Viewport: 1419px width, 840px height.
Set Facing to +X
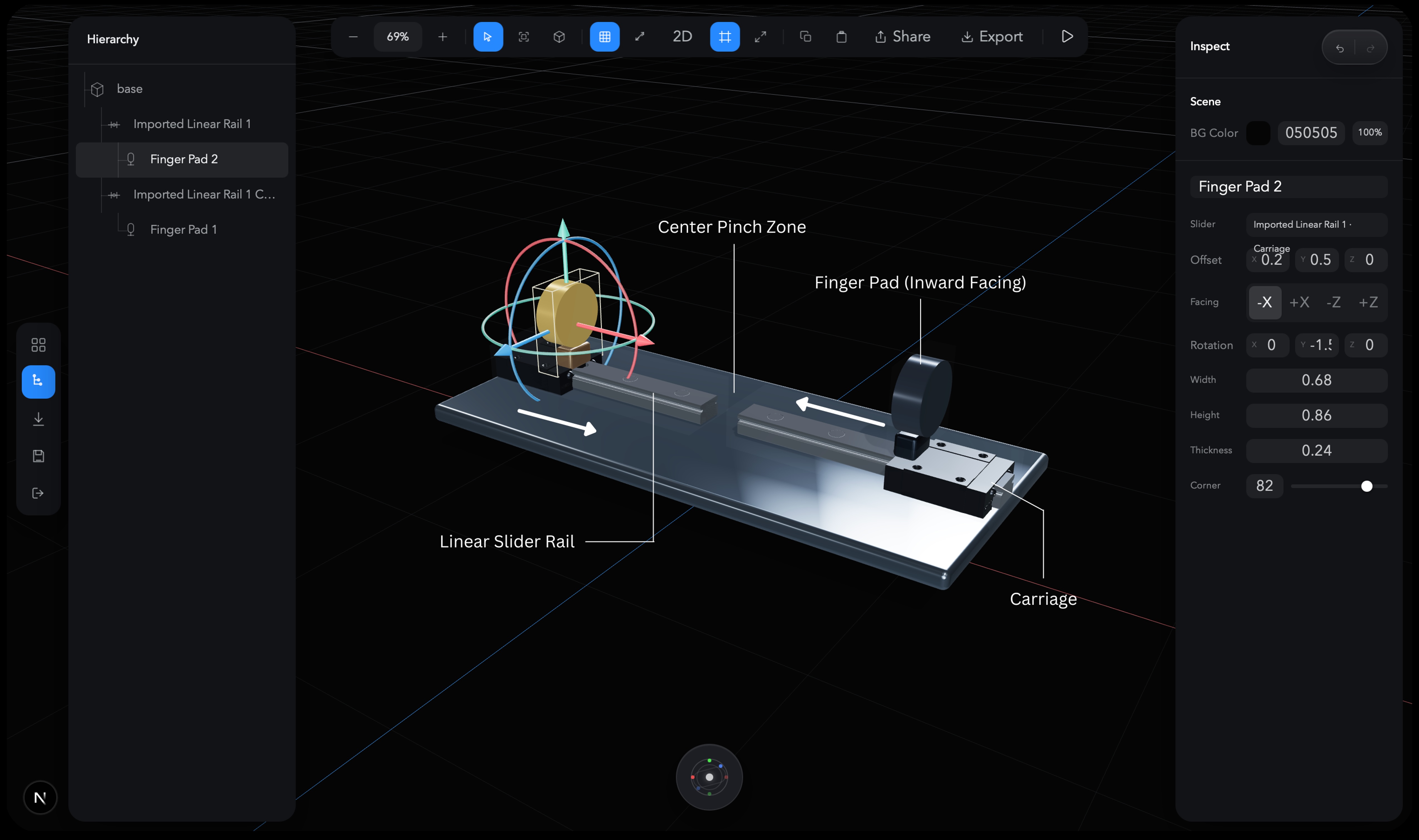1300,303
